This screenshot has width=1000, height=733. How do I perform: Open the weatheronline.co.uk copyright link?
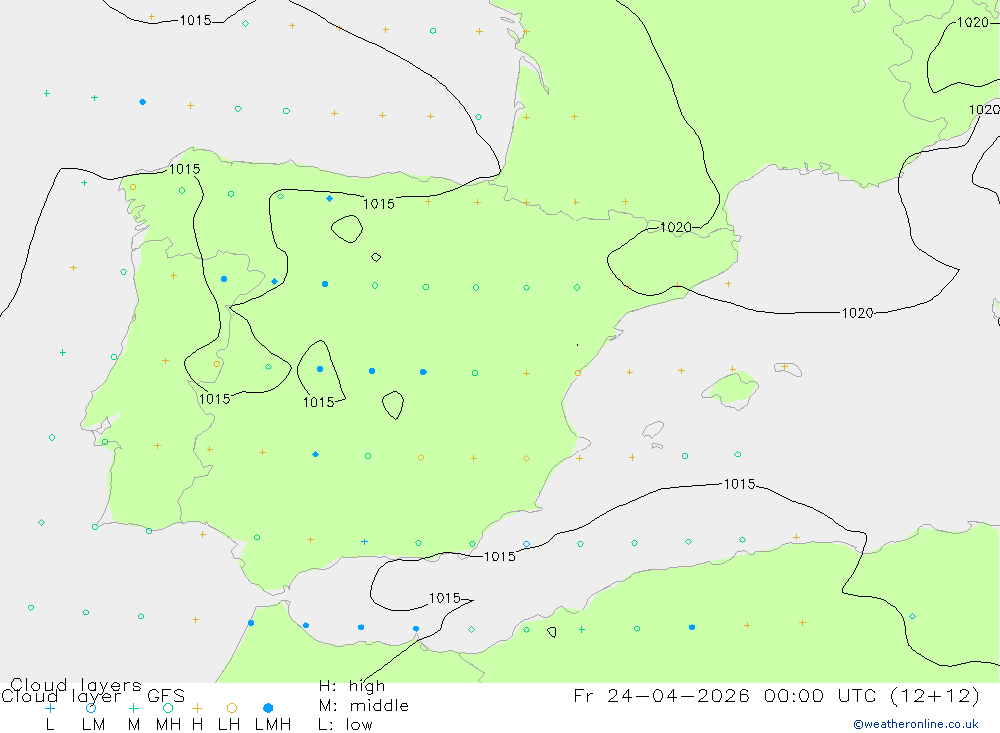pyautogui.click(x=916, y=724)
